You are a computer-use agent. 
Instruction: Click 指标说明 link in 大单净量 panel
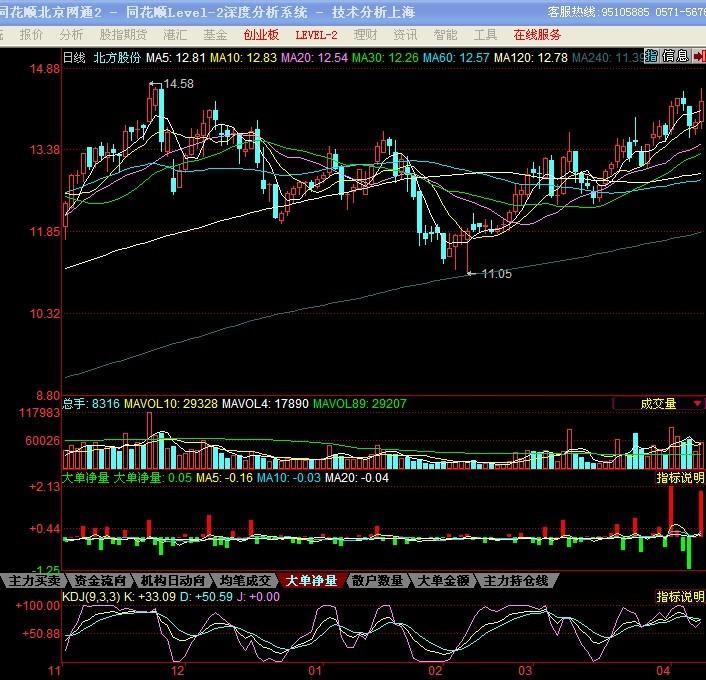680,478
